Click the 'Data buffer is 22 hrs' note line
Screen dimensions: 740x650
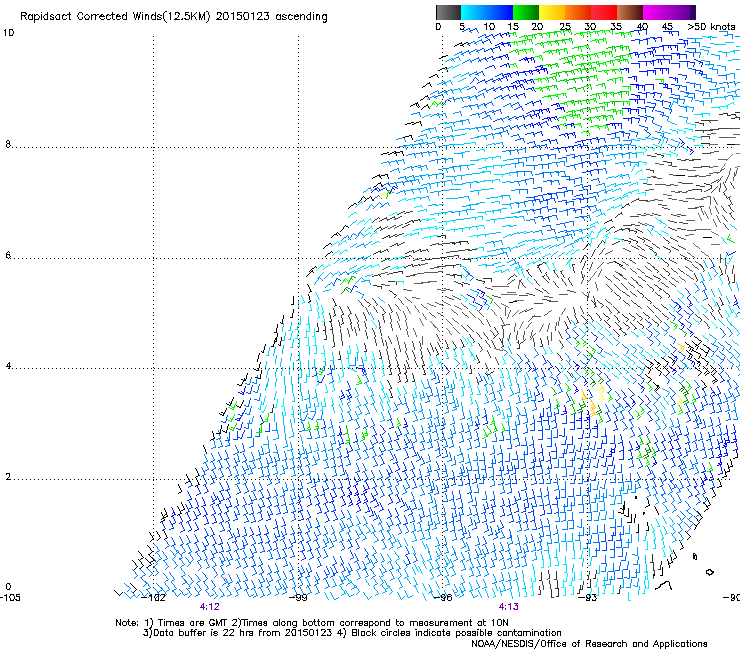click(x=352, y=633)
